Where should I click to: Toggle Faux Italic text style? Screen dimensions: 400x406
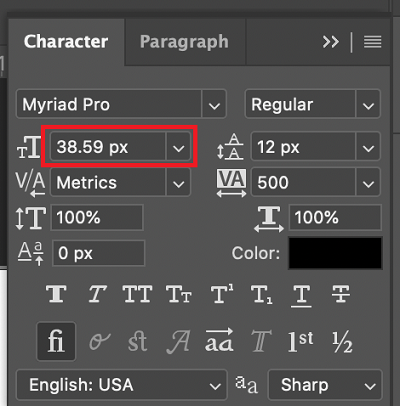[x=97, y=294]
